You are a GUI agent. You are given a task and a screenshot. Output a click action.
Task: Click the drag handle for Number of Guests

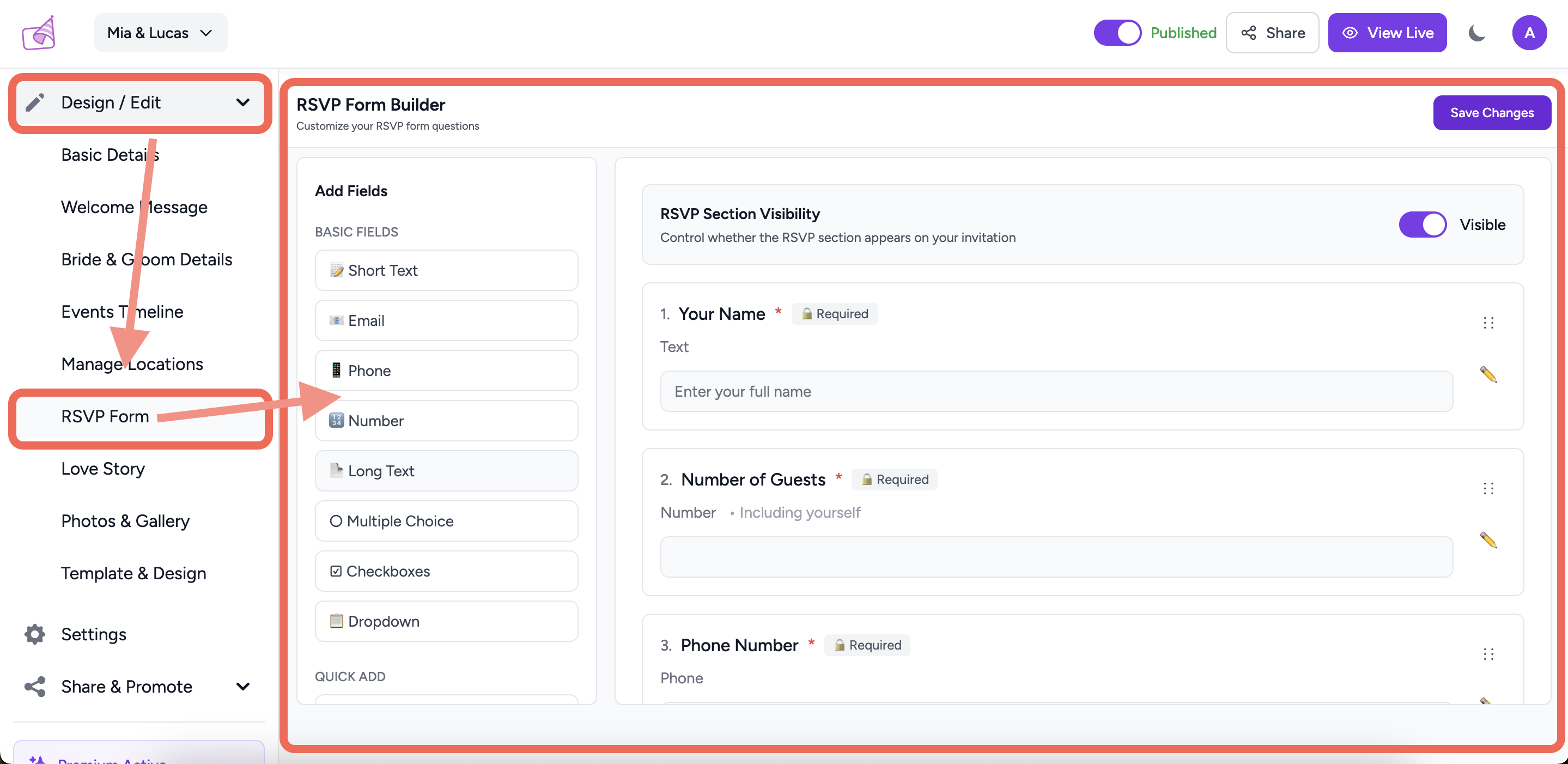coord(1488,489)
